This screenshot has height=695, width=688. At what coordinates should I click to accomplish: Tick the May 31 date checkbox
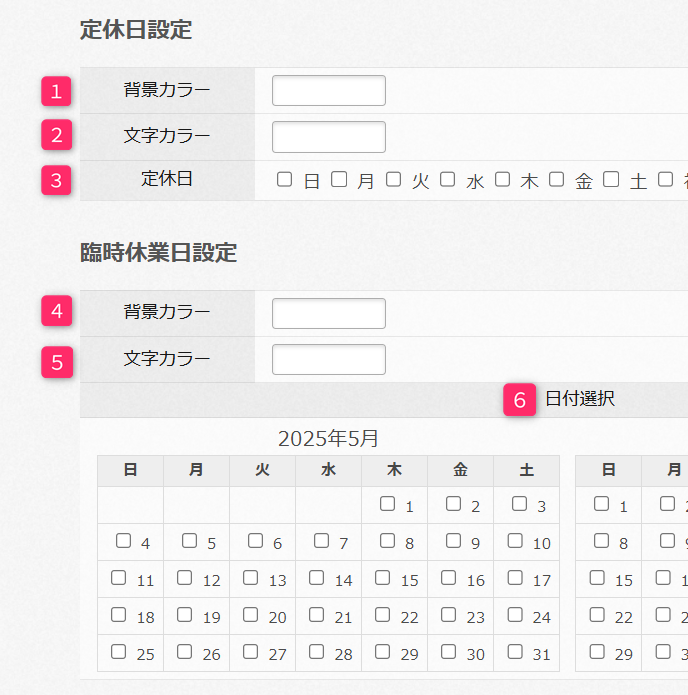(515, 652)
